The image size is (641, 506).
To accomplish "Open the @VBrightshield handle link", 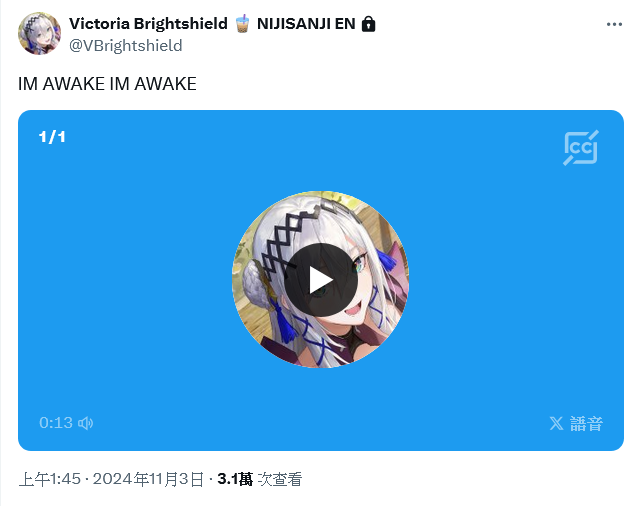I will 126,45.
